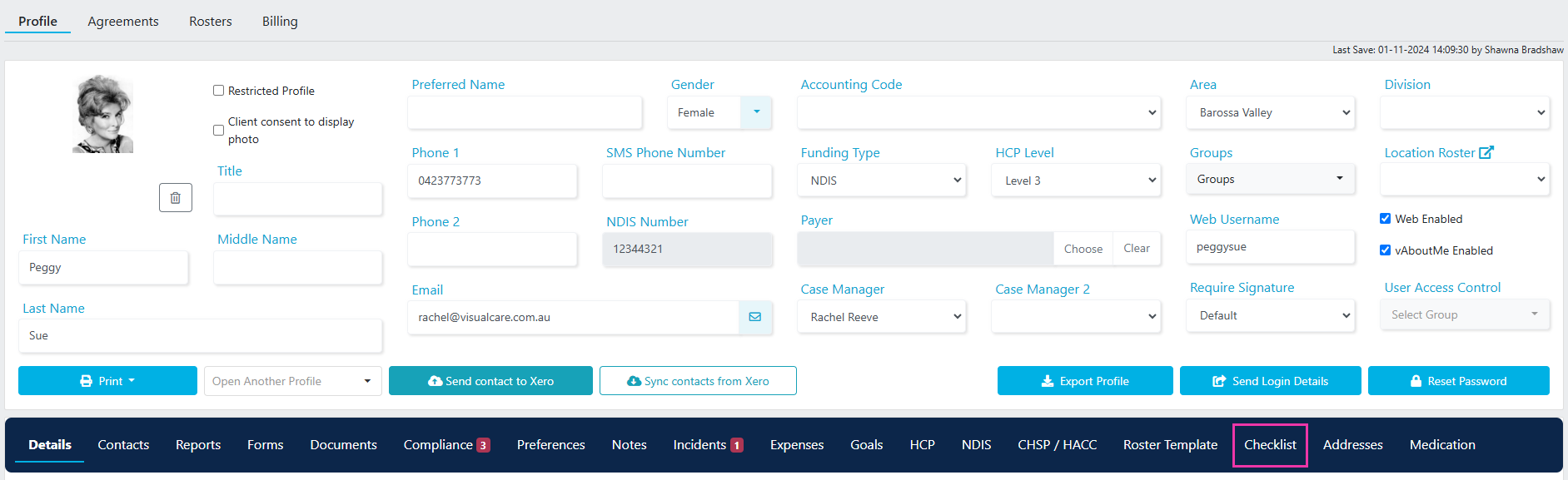Click the Phone 2 input field
The width and height of the screenshot is (1568, 480).
pos(492,249)
